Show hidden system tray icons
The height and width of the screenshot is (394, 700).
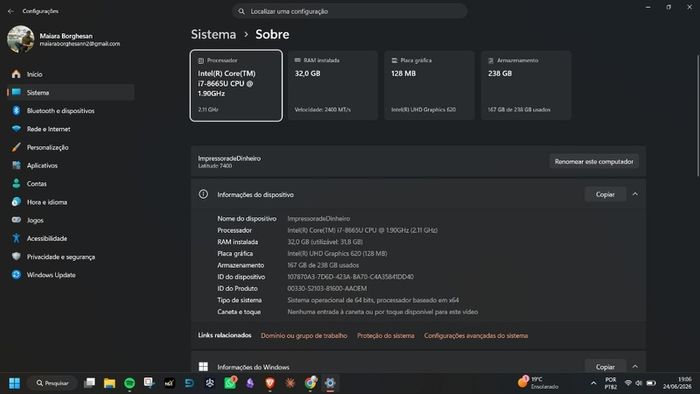coord(593,383)
